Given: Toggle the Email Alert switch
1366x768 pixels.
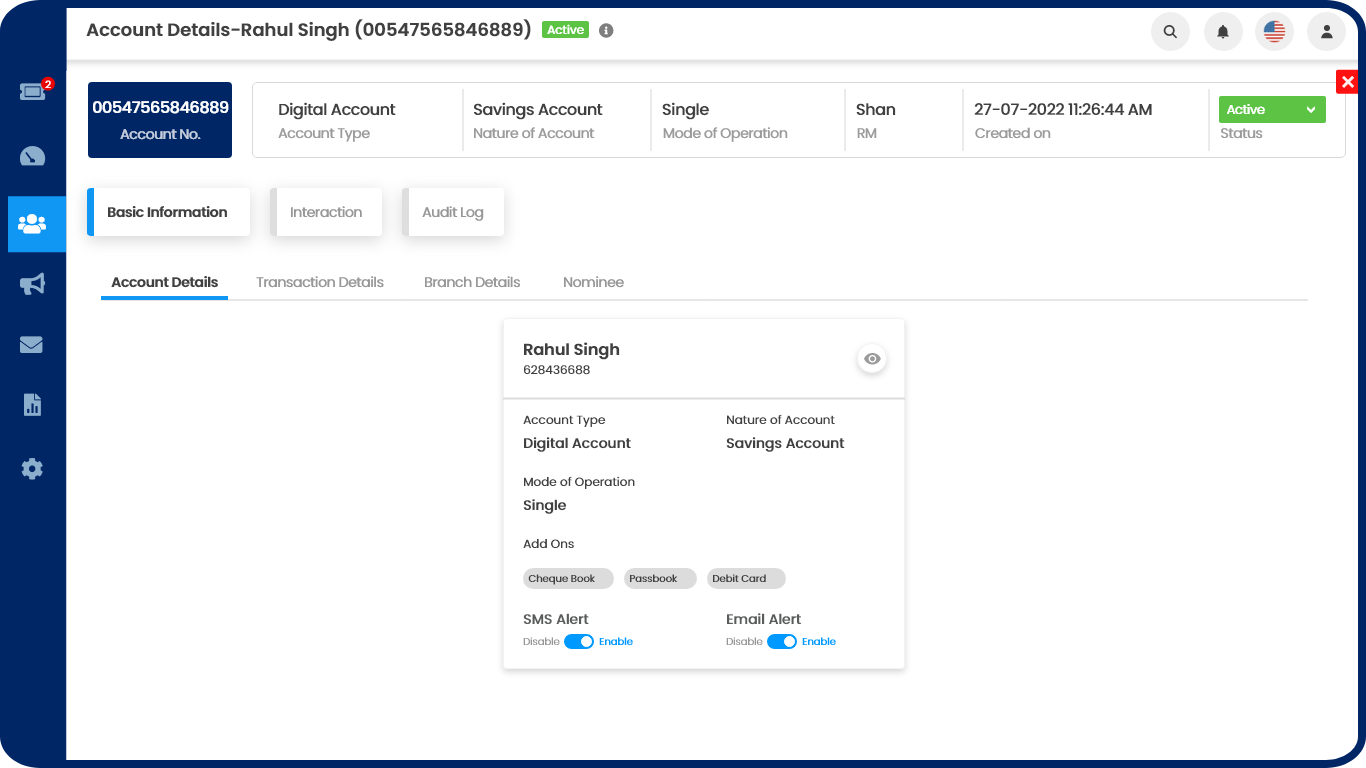Looking at the screenshot, I should point(782,642).
